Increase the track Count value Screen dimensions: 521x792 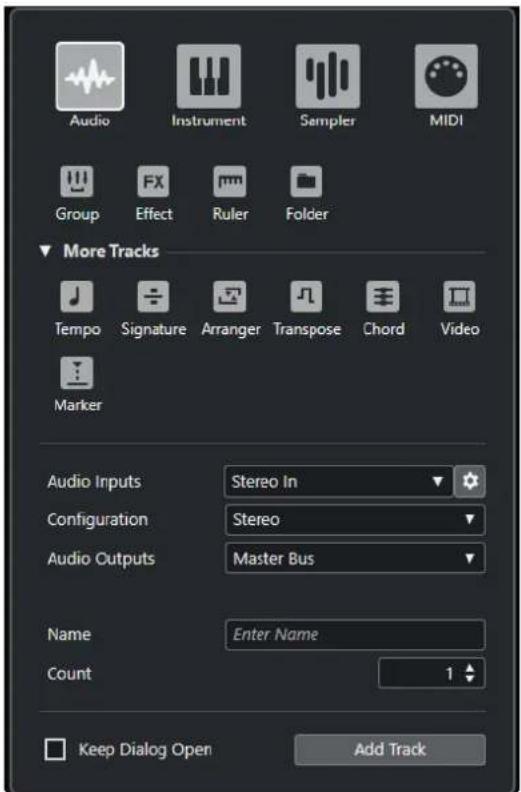[x=470, y=668]
